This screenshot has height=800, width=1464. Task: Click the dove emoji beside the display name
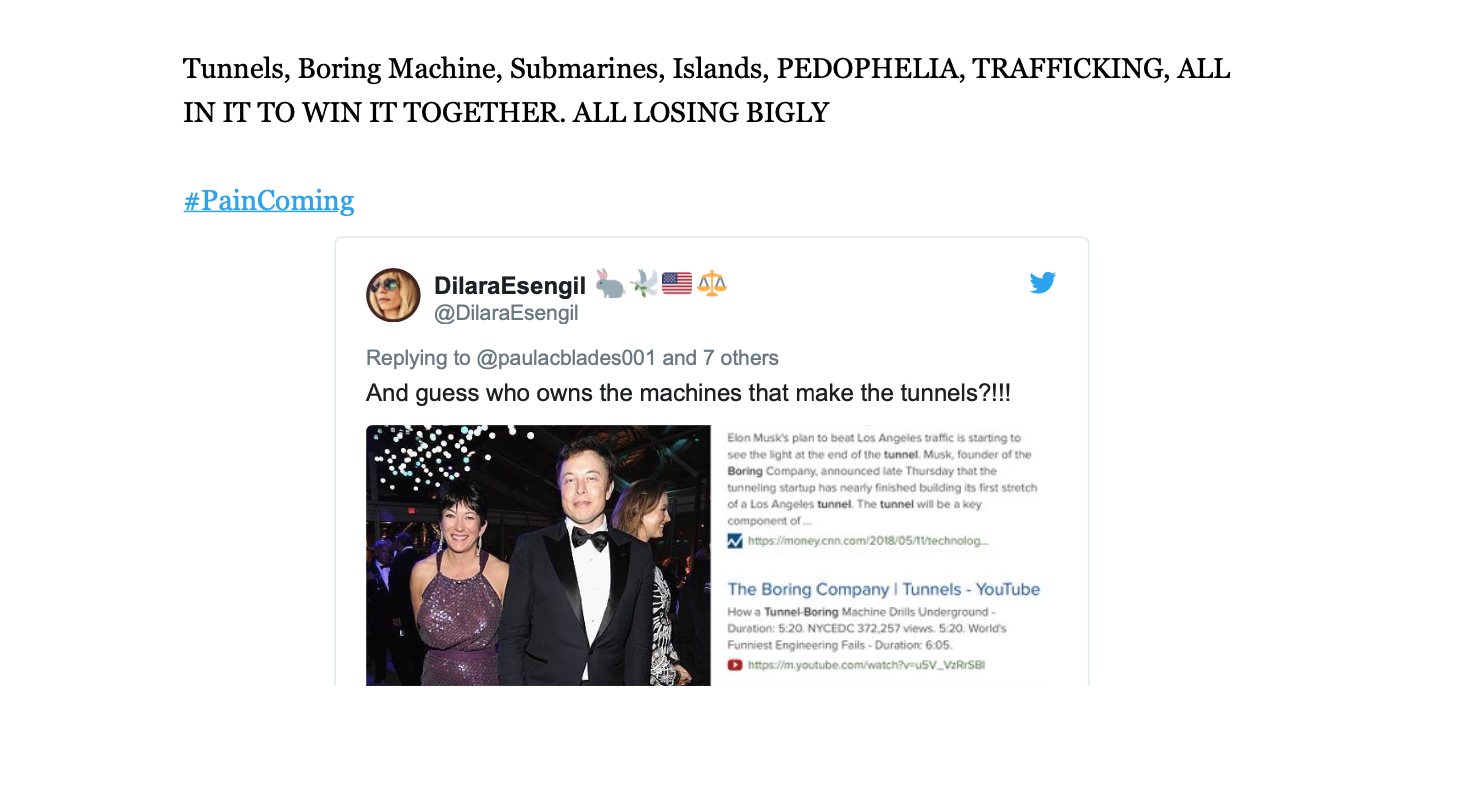[x=643, y=284]
